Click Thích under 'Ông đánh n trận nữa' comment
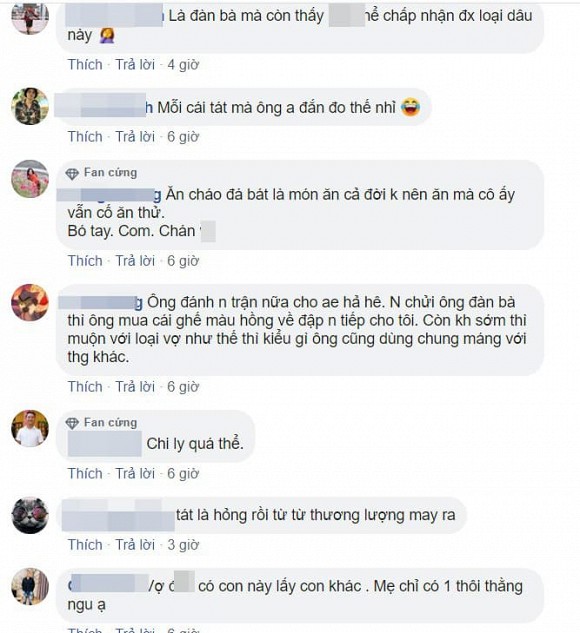 click(85, 387)
